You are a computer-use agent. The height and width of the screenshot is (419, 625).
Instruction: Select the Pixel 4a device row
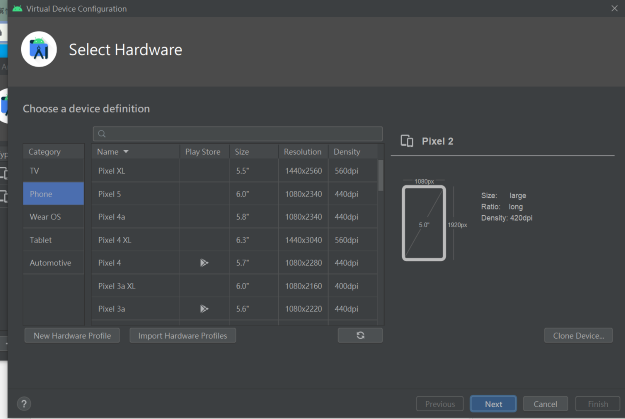pos(234,217)
